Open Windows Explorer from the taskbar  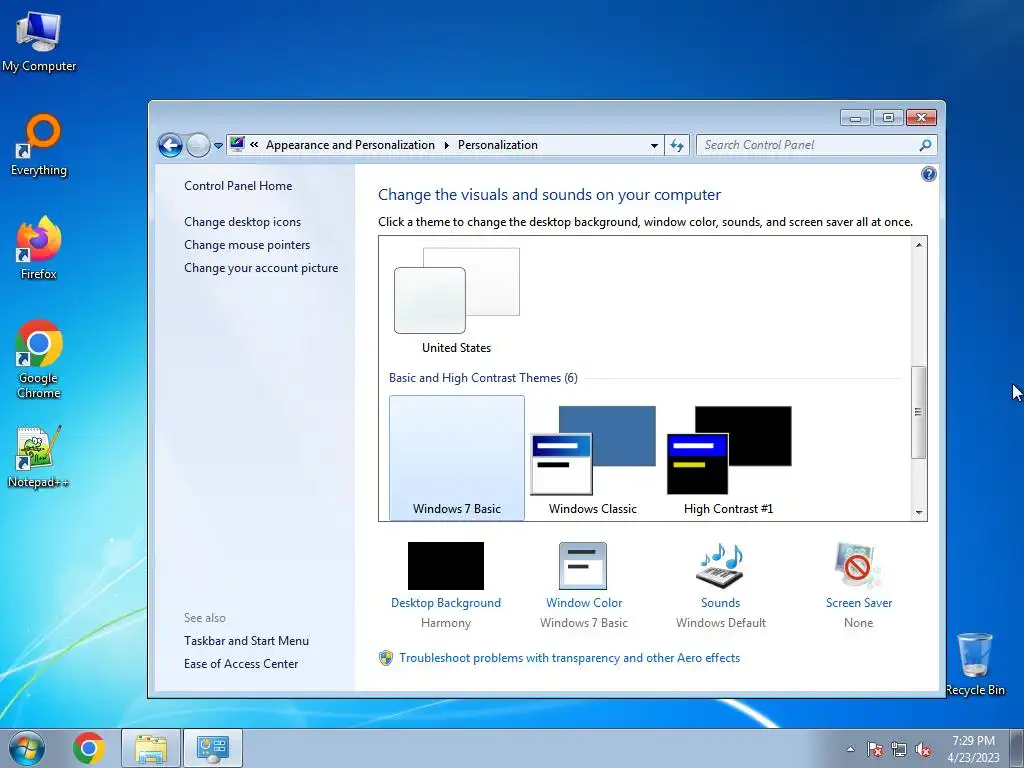coord(151,748)
